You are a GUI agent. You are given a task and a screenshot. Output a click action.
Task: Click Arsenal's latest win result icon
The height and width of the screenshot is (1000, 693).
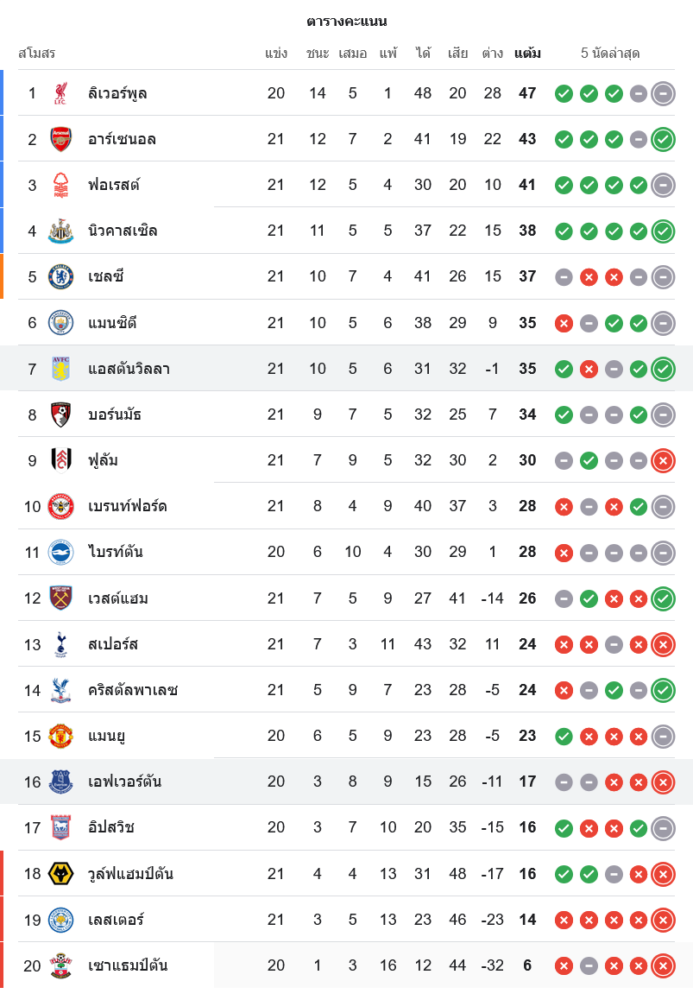point(662,139)
